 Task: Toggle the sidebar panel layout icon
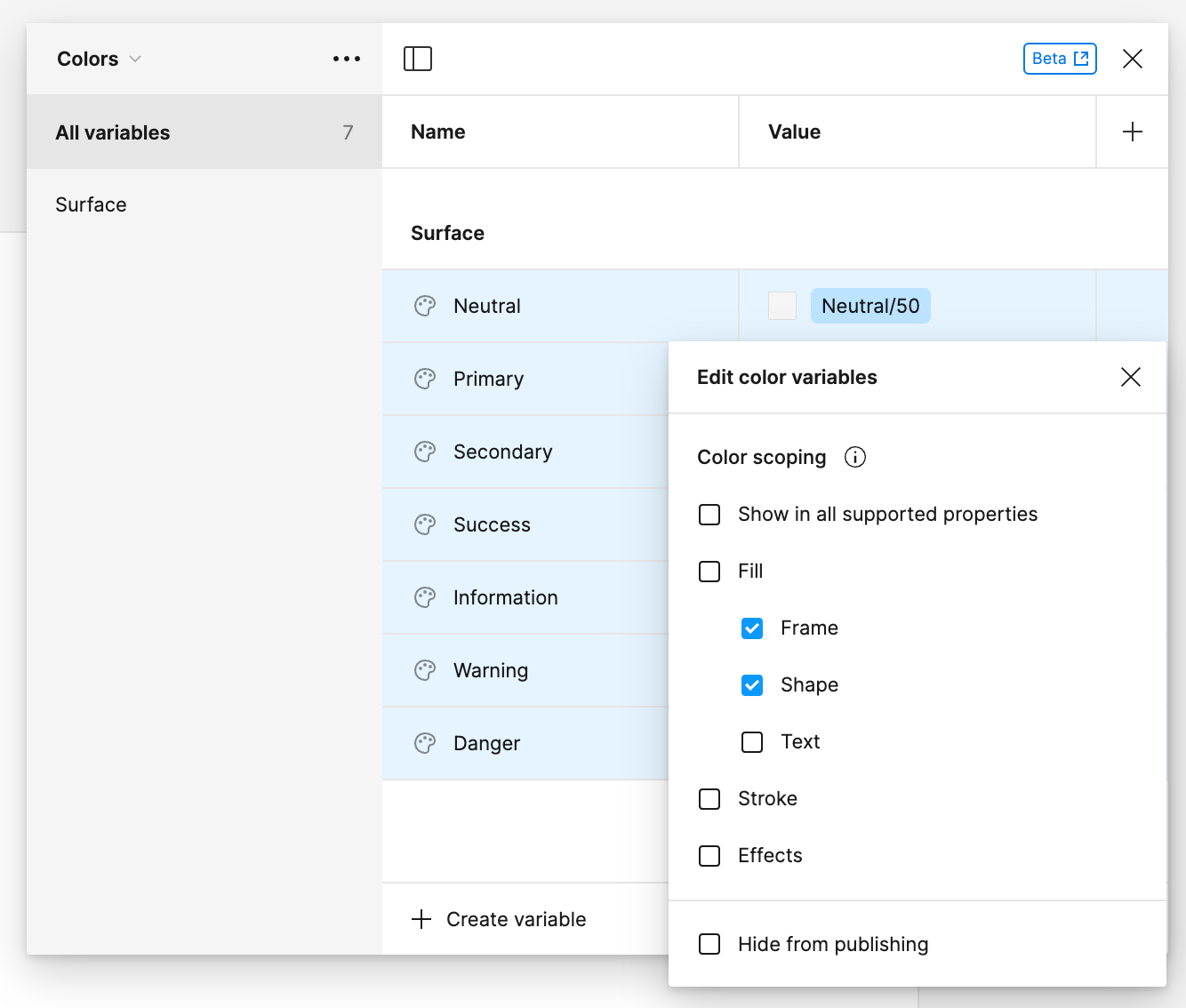(x=417, y=58)
